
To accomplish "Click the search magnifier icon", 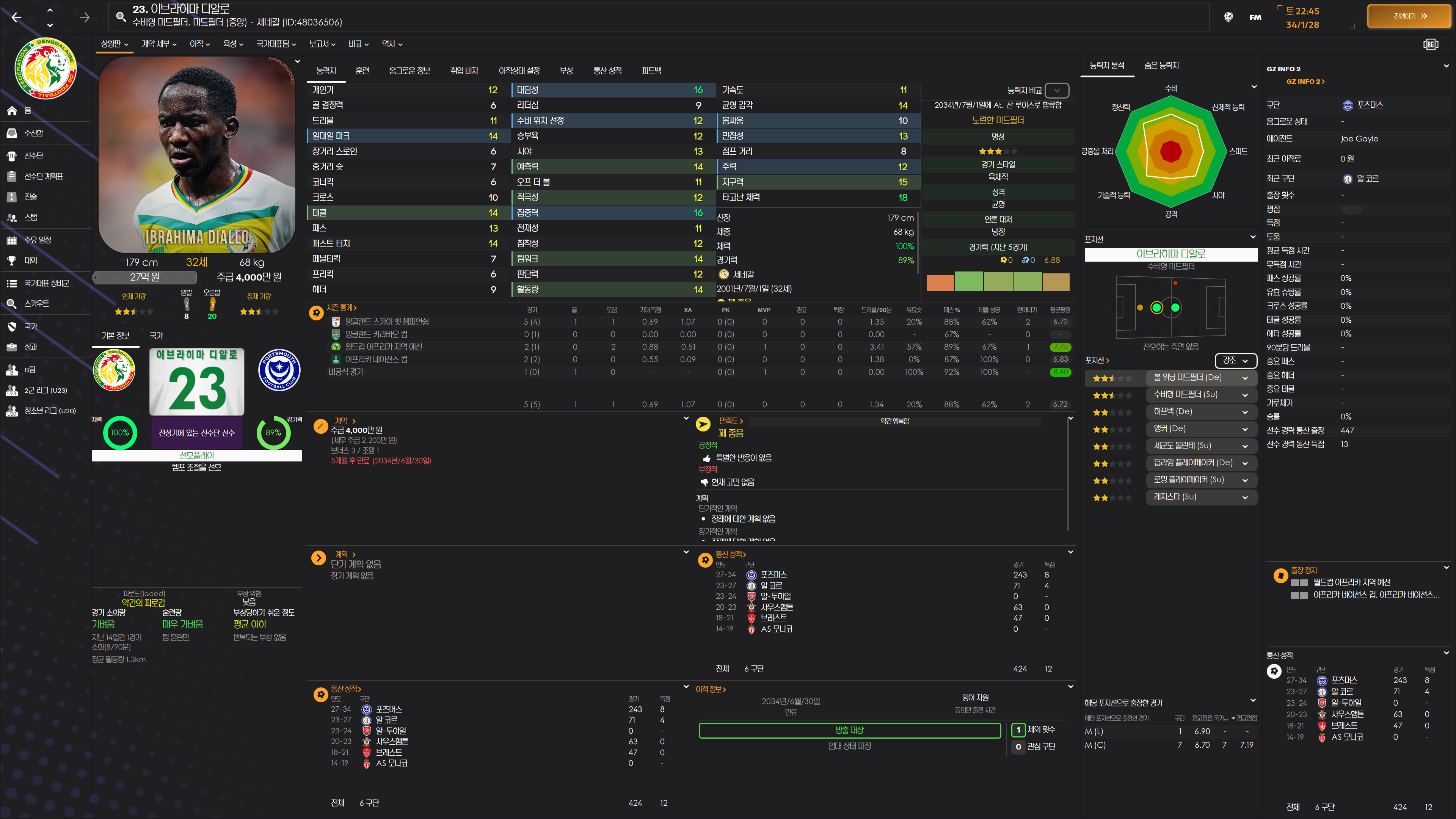I will point(121,16).
